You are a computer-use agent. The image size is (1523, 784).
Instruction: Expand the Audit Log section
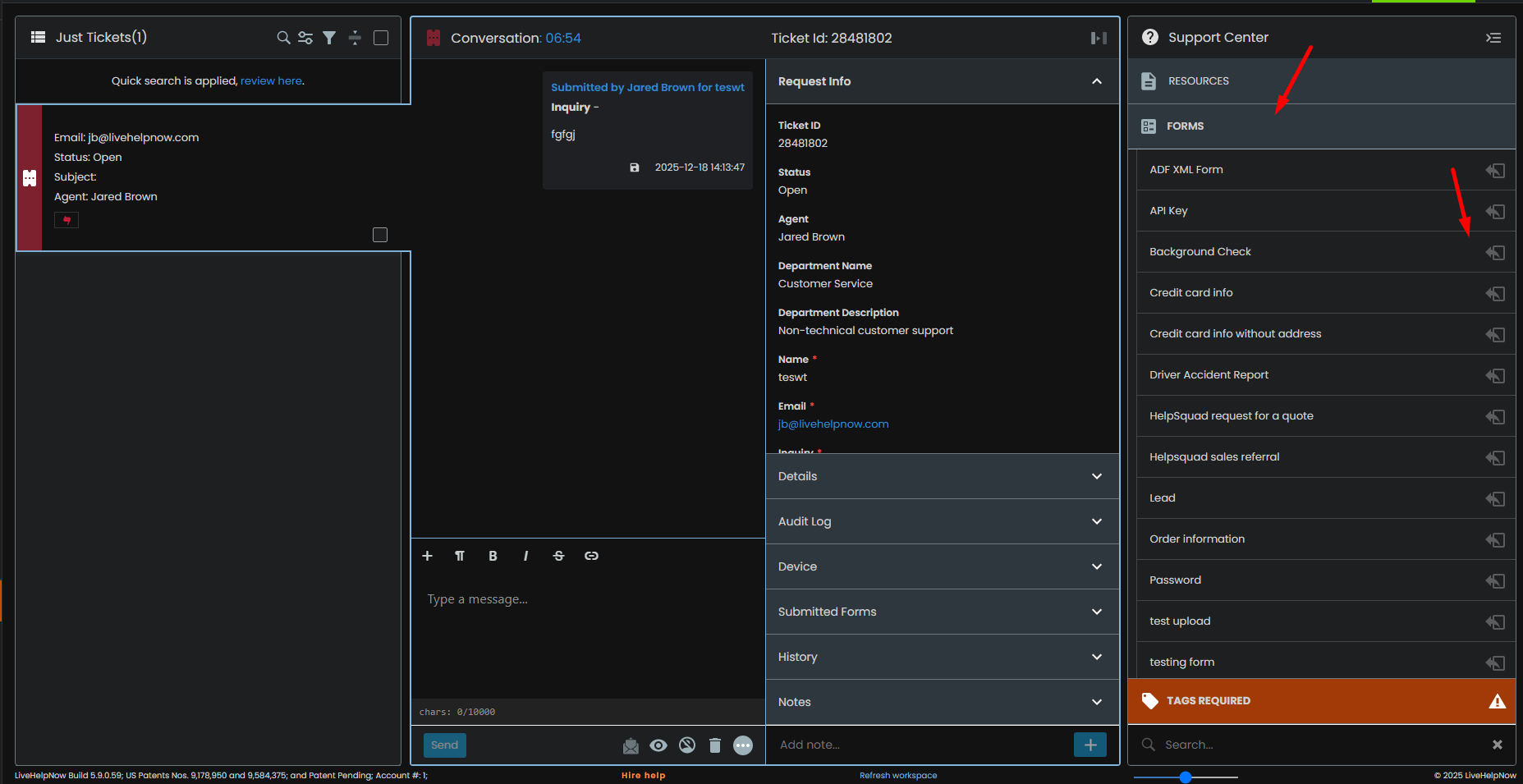pyautogui.click(x=942, y=521)
